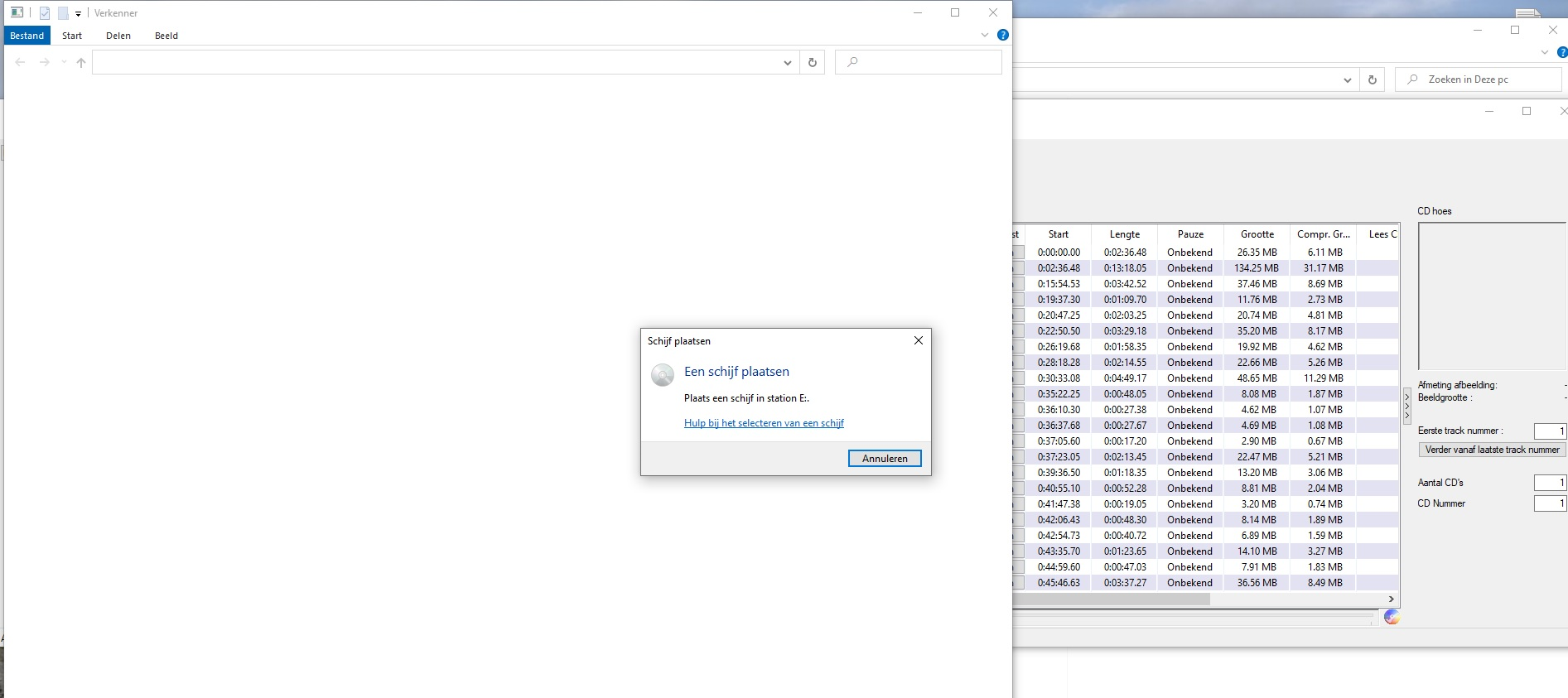This screenshot has height=698, width=1568.
Task: Maximize the Verkenner window
Action: [x=955, y=12]
